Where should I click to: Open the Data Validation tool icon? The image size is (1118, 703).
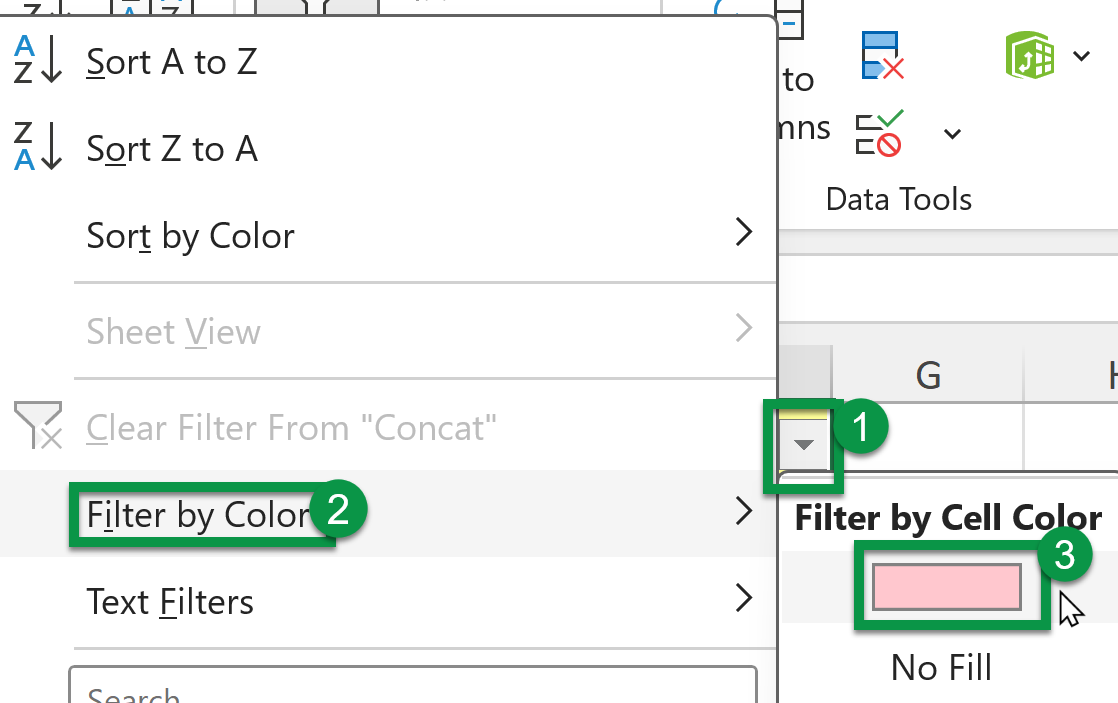878,133
